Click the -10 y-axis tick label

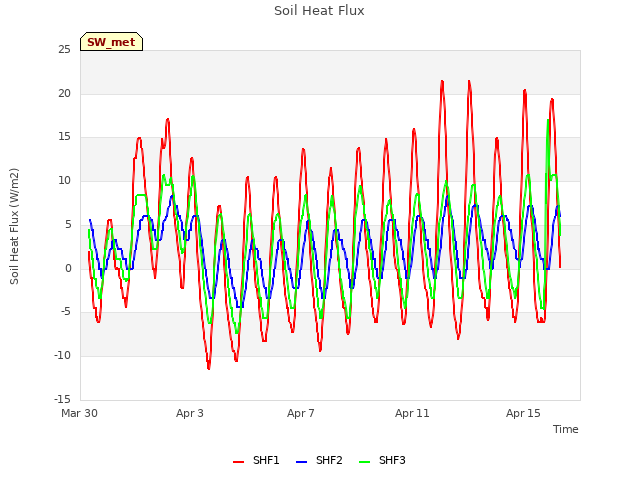tap(62, 356)
